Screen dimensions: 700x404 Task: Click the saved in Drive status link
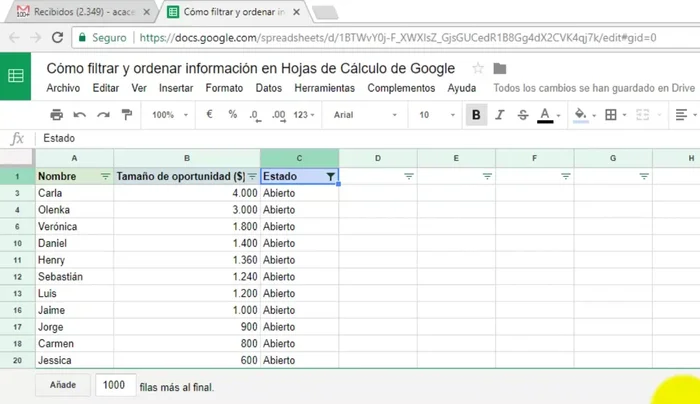(x=596, y=88)
